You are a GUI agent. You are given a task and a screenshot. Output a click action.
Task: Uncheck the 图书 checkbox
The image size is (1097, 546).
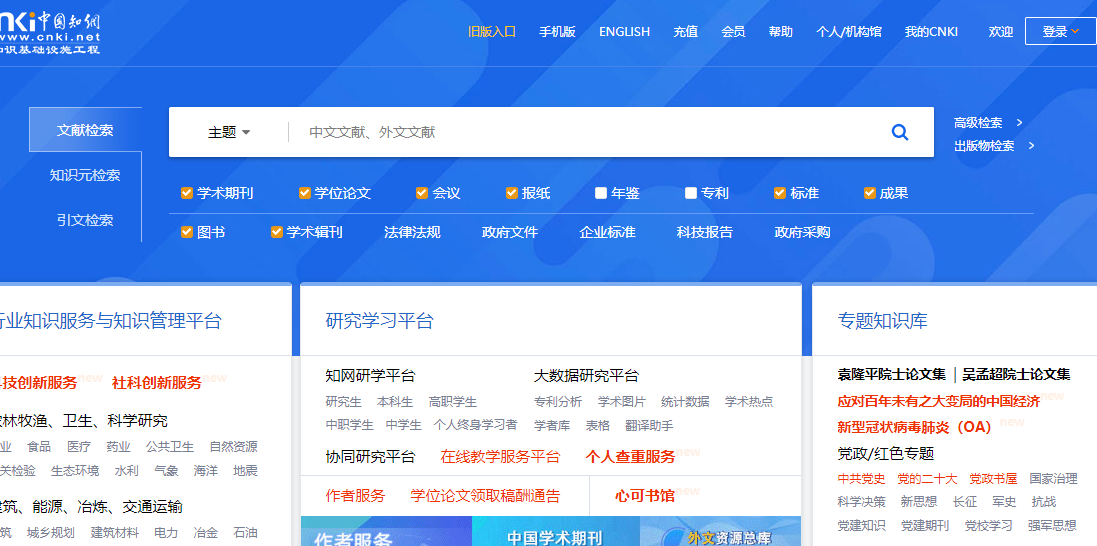click(x=187, y=232)
